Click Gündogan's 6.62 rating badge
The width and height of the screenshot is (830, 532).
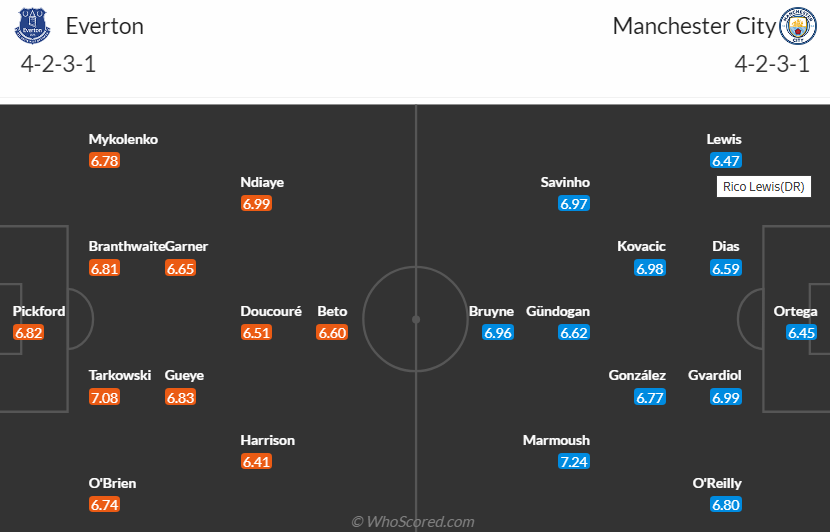click(574, 333)
